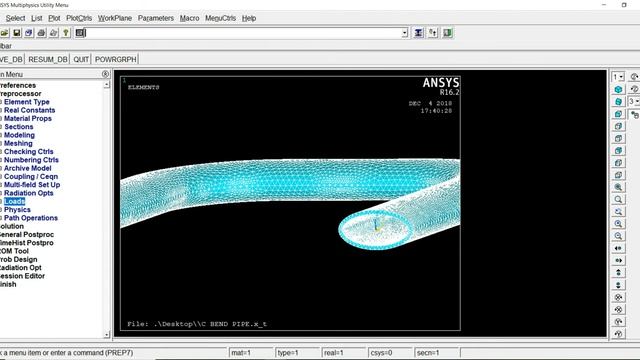Click Zoom Out magnifier with minus

click(x=618, y=236)
